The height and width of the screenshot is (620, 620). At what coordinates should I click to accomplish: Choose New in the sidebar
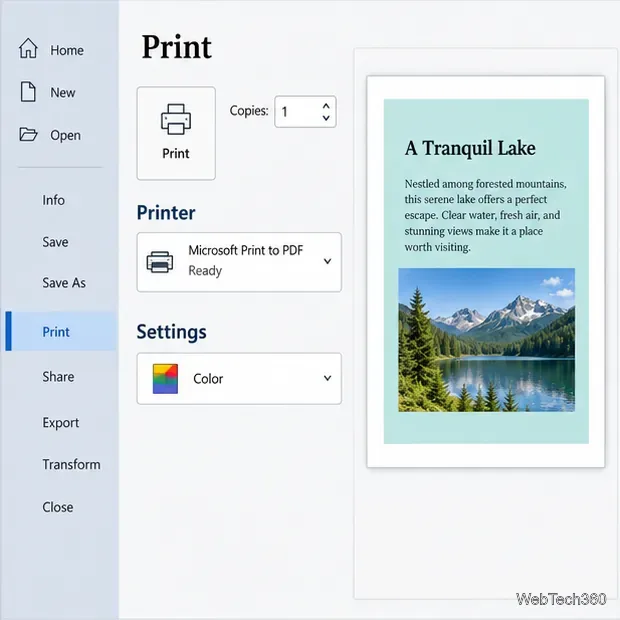tap(62, 93)
